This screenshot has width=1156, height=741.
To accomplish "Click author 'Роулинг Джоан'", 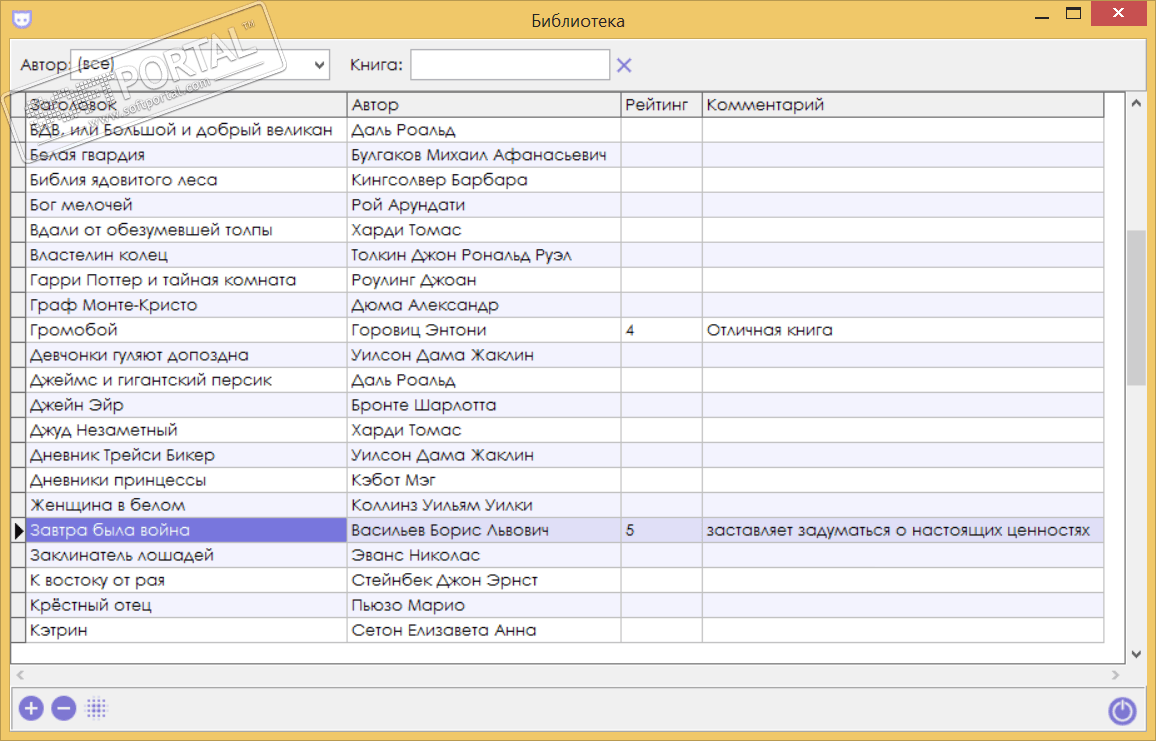I will 484,280.
